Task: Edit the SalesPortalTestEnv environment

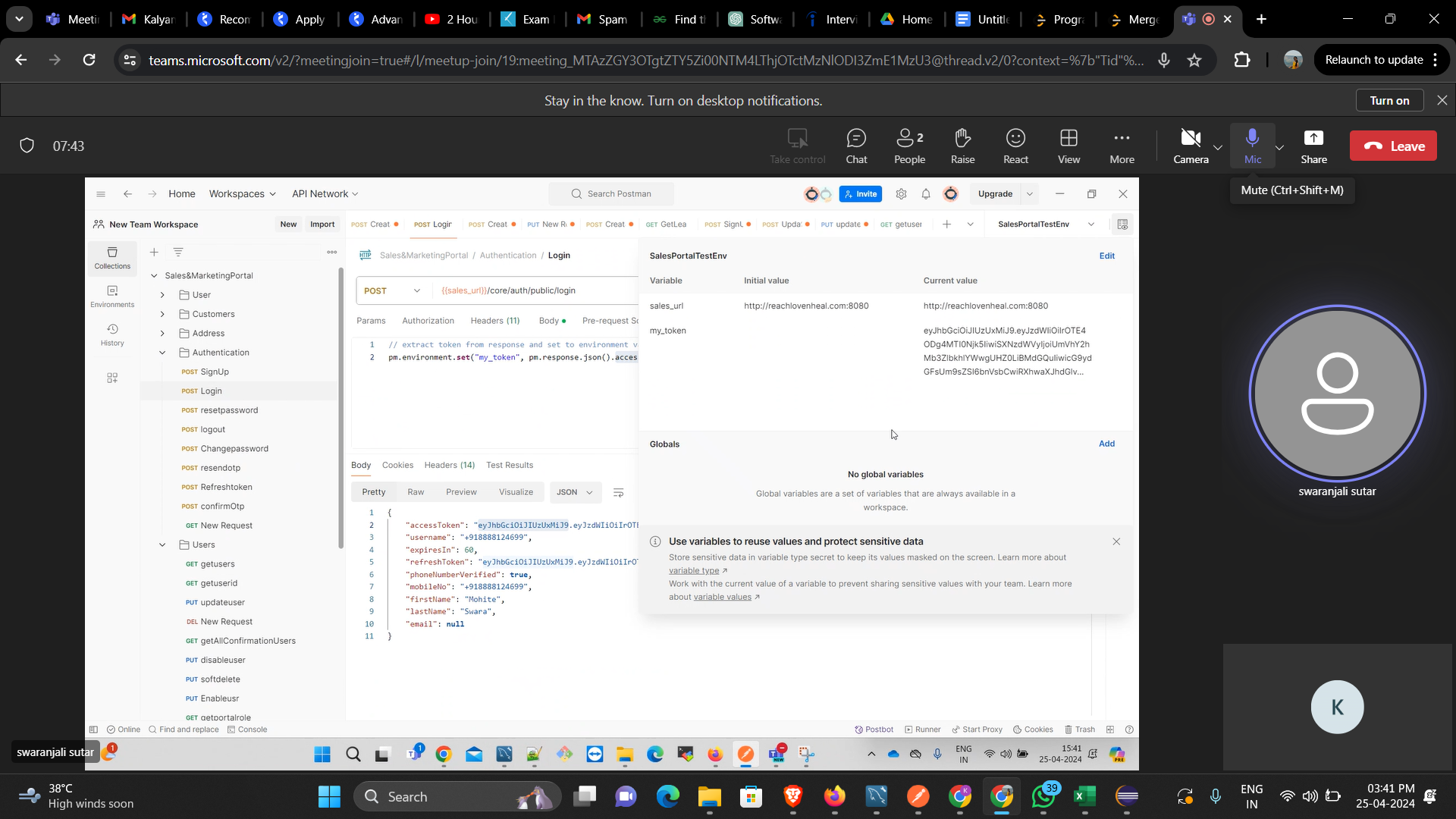Action: [1106, 256]
